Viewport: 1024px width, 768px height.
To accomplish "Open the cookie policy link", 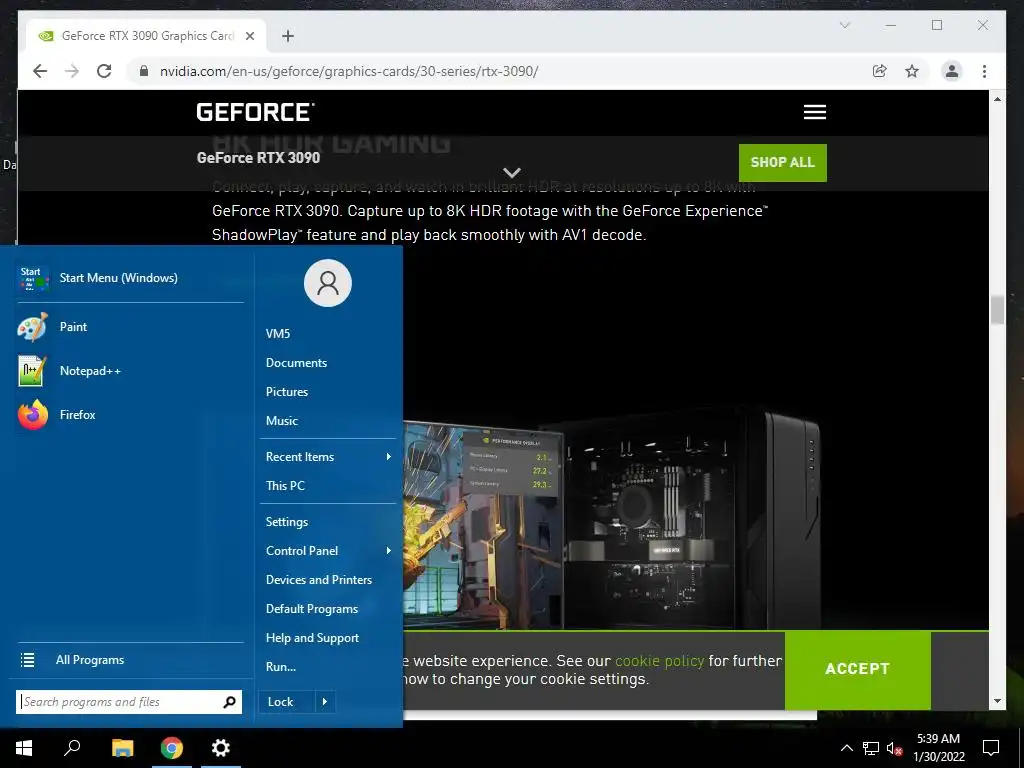I will tap(660, 661).
